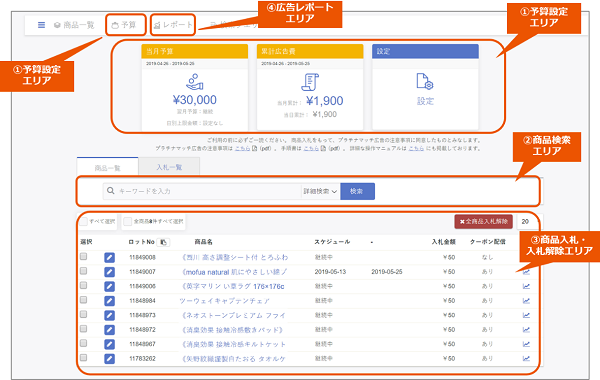Check the row checkbox for lot 11848967
Screen dimensions: 600x380
coord(83,343)
